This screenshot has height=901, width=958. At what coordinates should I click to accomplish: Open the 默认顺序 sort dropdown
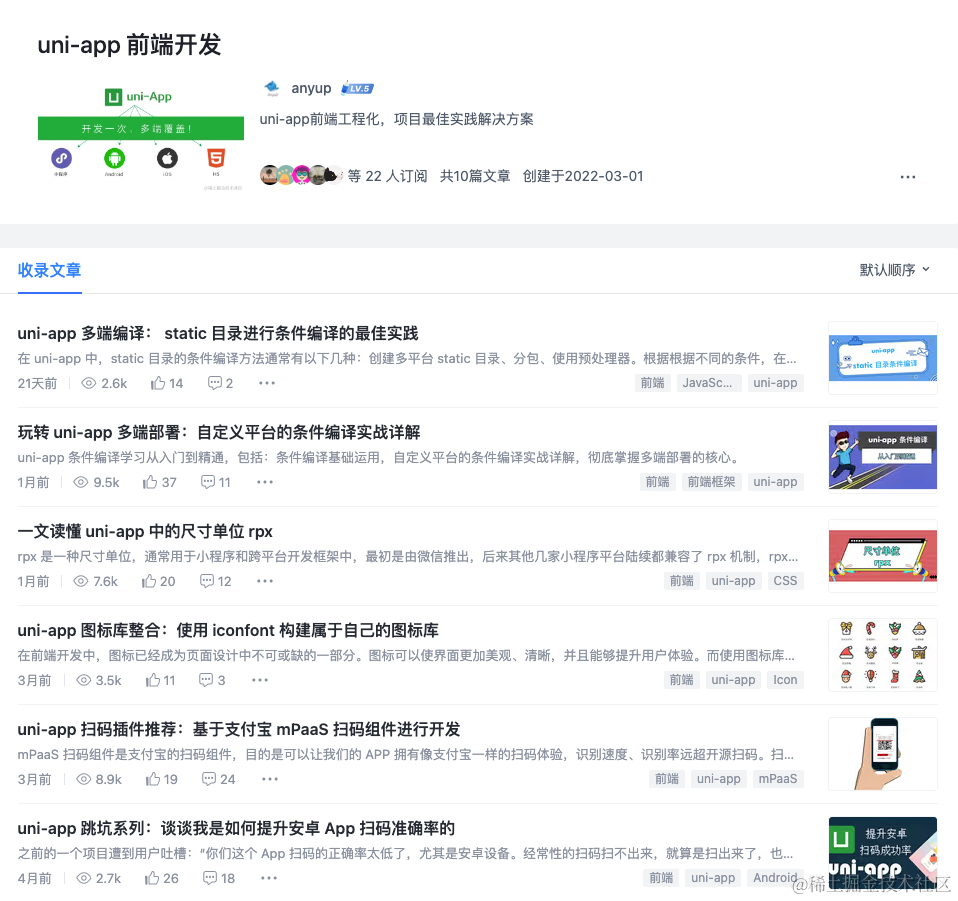point(894,269)
